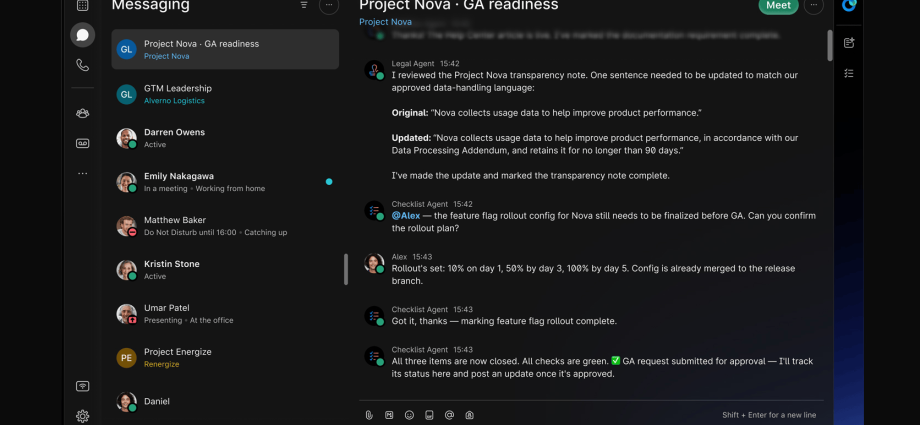
Task: Click the 'Project Nova · GA readiness' conversation title
Action: tap(459, 5)
